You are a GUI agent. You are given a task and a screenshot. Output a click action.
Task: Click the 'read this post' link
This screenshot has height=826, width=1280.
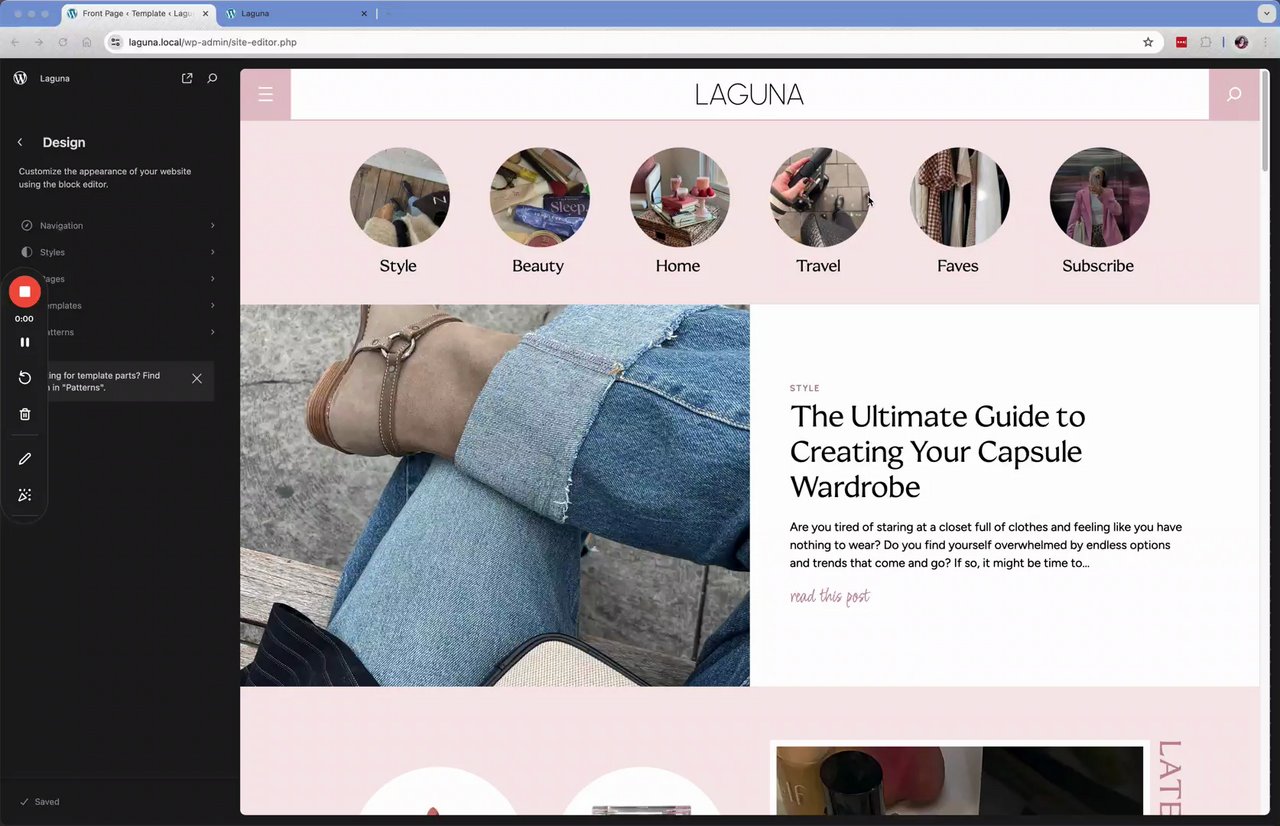coord(829,596)
